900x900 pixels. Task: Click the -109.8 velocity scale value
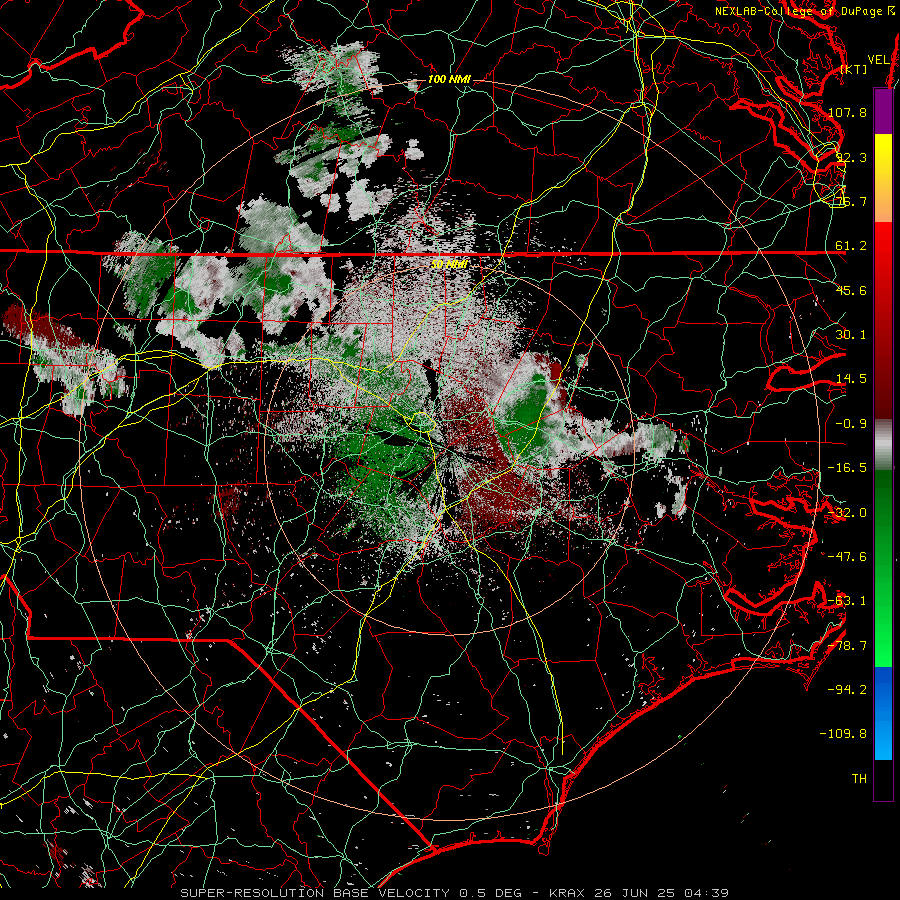[x=843, y=734]
